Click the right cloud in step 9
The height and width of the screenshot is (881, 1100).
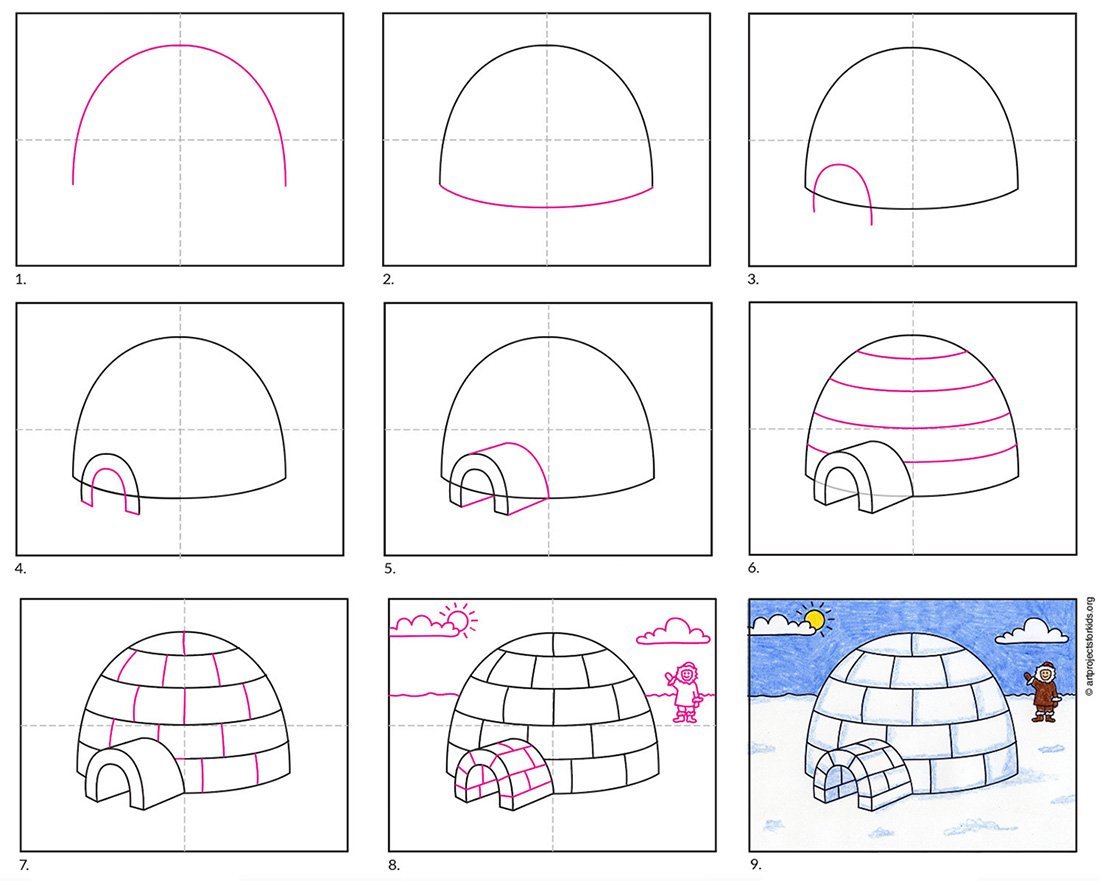pos(1032,631)
